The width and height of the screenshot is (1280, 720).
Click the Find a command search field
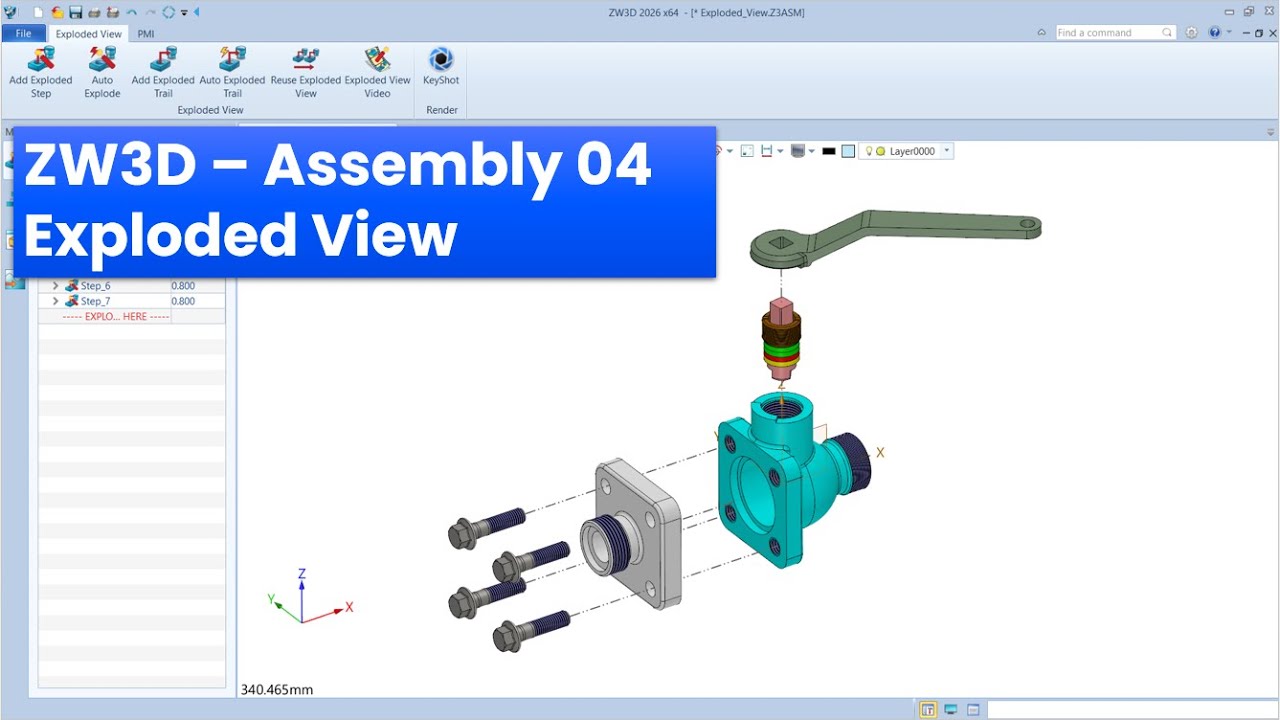pos(1115,32)
